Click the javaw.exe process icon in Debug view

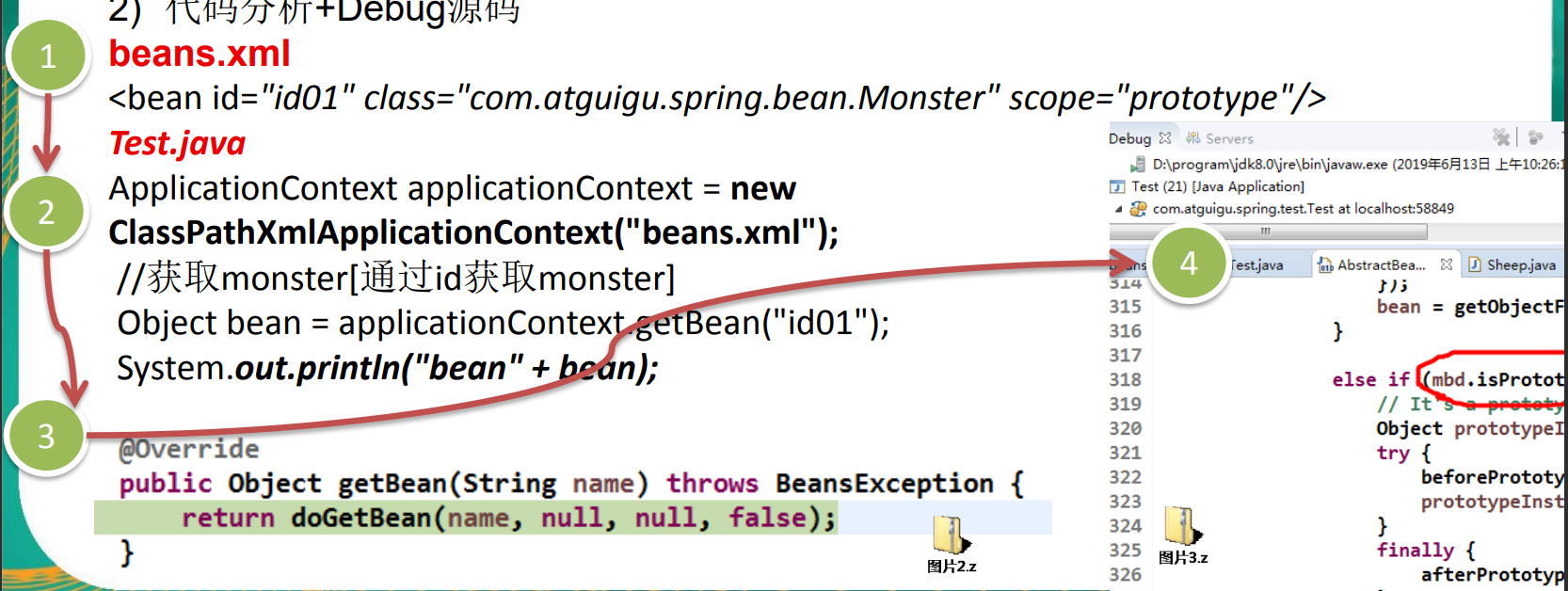click(x=1138, y=164)
